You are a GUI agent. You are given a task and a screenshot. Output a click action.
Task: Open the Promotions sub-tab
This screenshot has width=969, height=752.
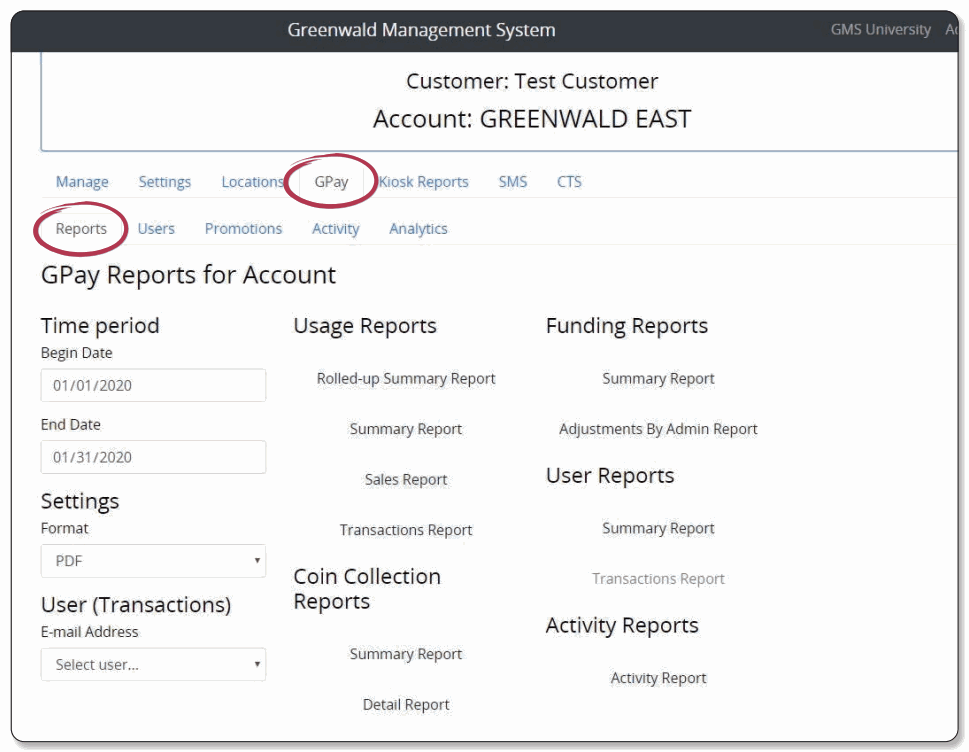tap(243, 229)
